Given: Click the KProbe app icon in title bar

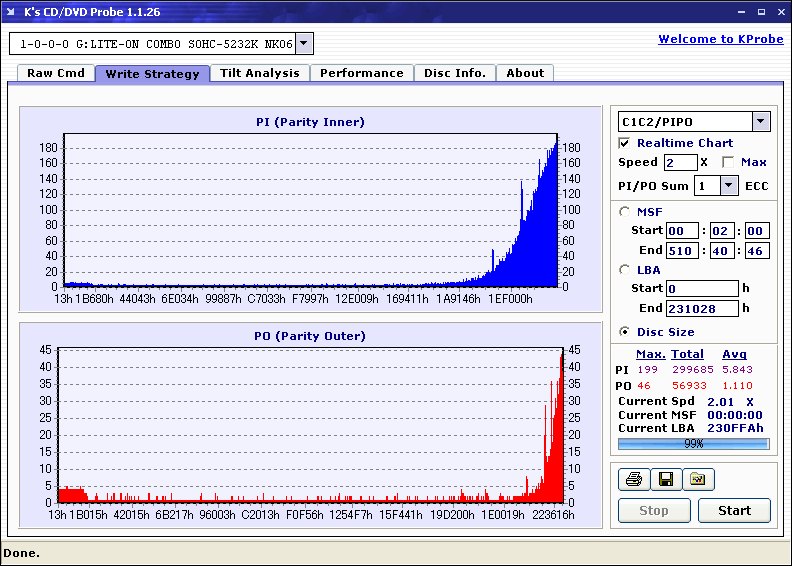Looking at the screenshot, I should point(11,12).
